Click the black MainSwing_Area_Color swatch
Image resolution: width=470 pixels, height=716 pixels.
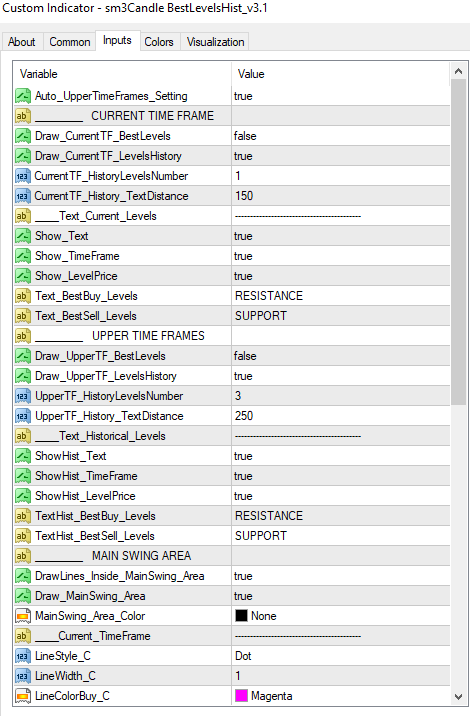click(241, 616)
